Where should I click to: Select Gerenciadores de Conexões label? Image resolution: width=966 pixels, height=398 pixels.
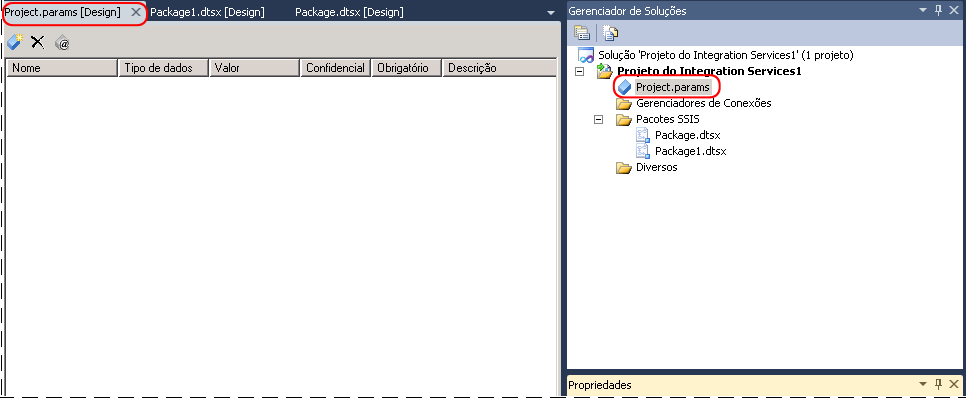point(704,104)
